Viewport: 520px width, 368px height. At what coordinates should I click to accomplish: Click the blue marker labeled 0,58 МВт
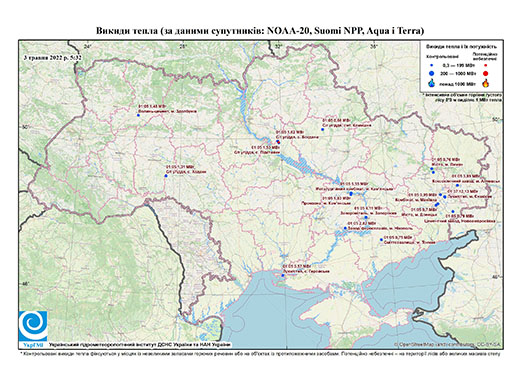click(x=322, y=129)
